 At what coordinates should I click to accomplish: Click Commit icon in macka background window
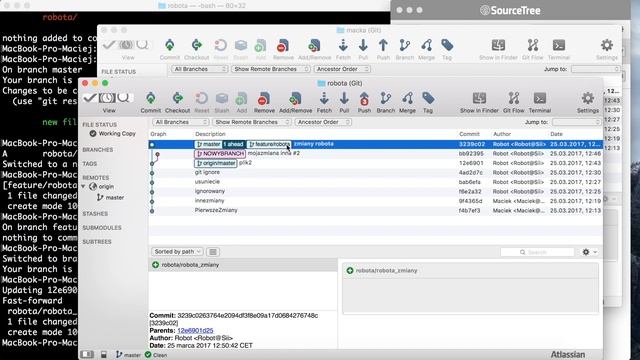point(170,45)
